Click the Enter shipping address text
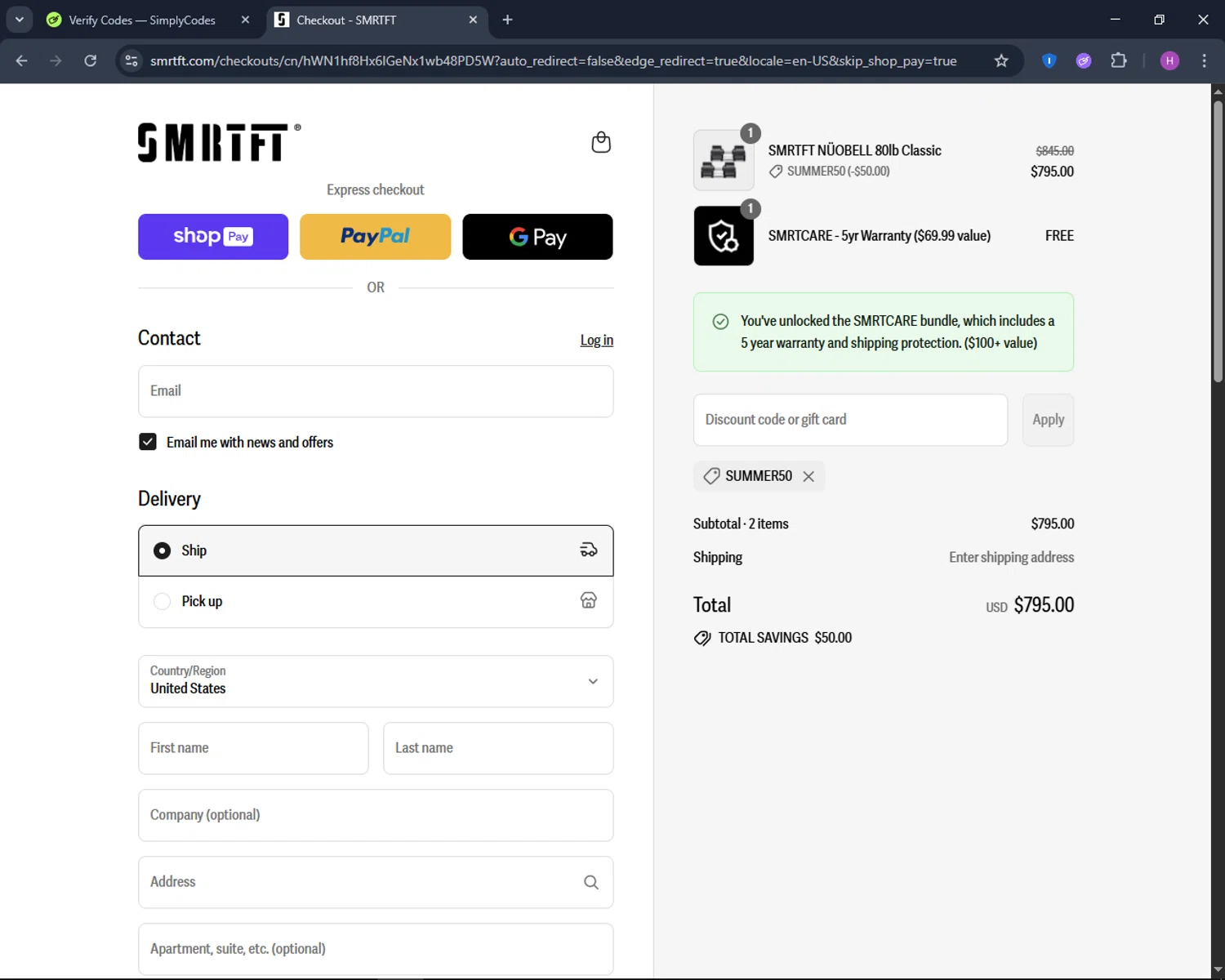This screenshot has width=1225, height=980. click(1011, 557)
